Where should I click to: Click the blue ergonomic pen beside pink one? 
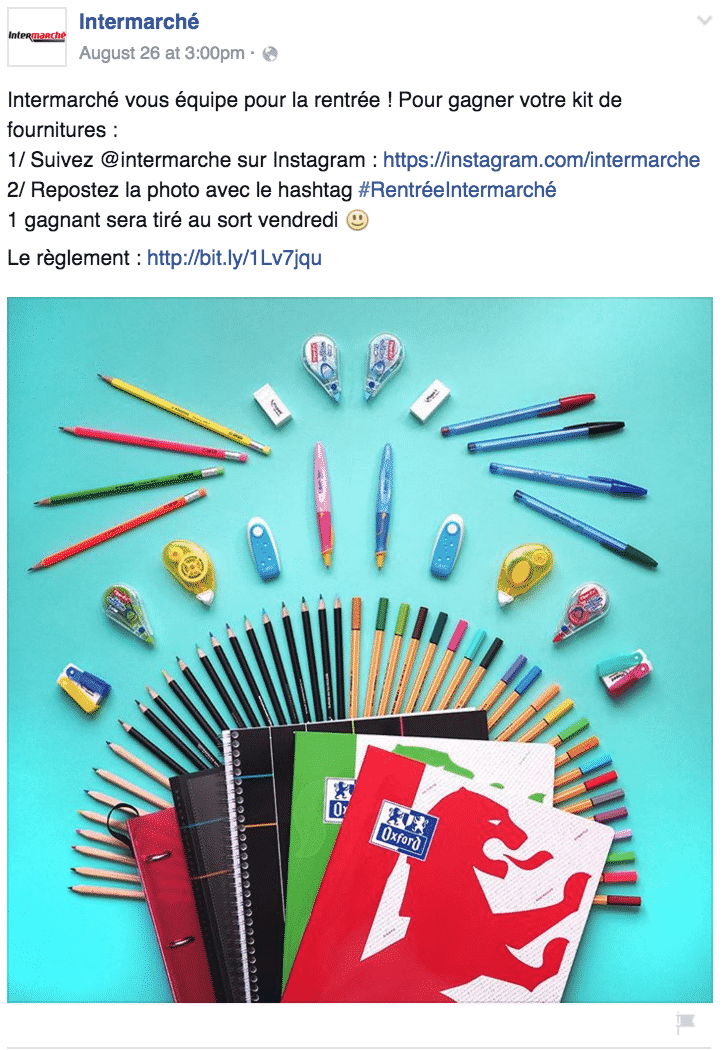click(x=383, y=504)
